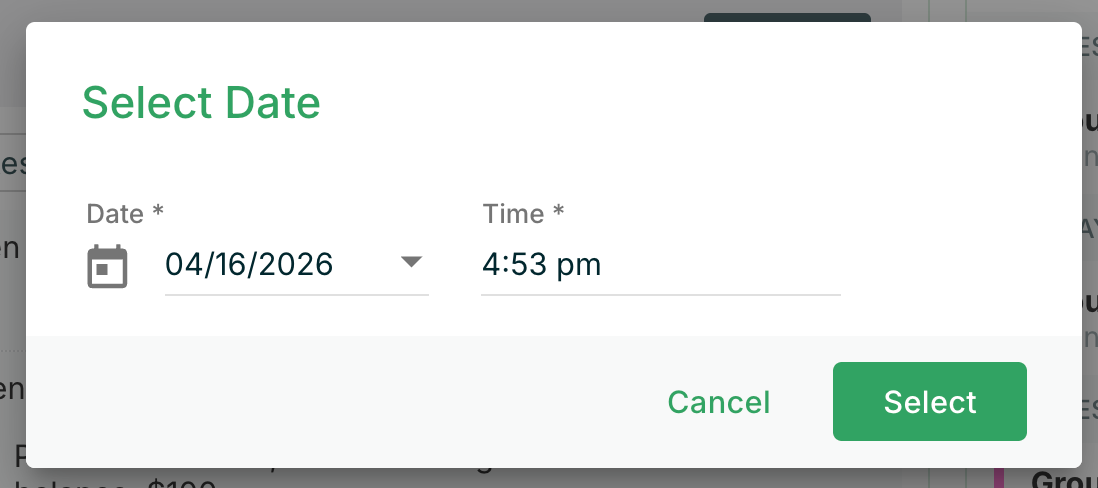Screen dimensions: 1098x488
Task: Click the calendar icon beside the date
Action: tap(107, 267)
